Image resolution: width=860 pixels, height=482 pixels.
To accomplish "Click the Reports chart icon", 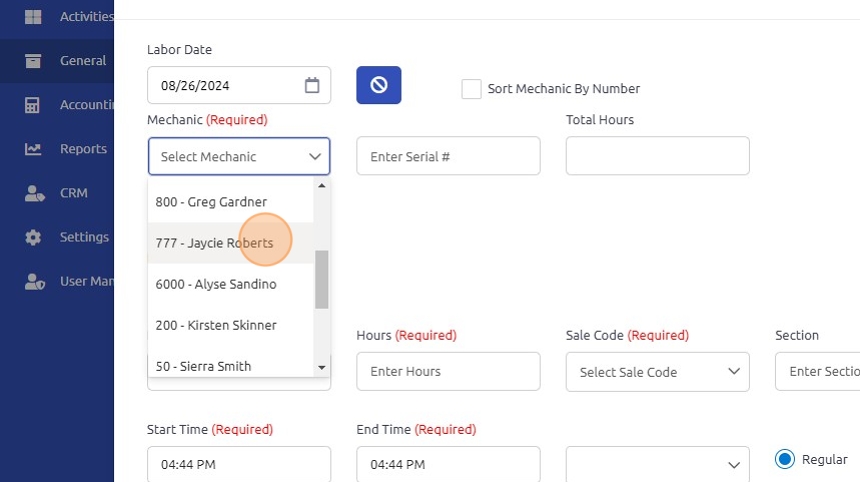I will [33, 149].
